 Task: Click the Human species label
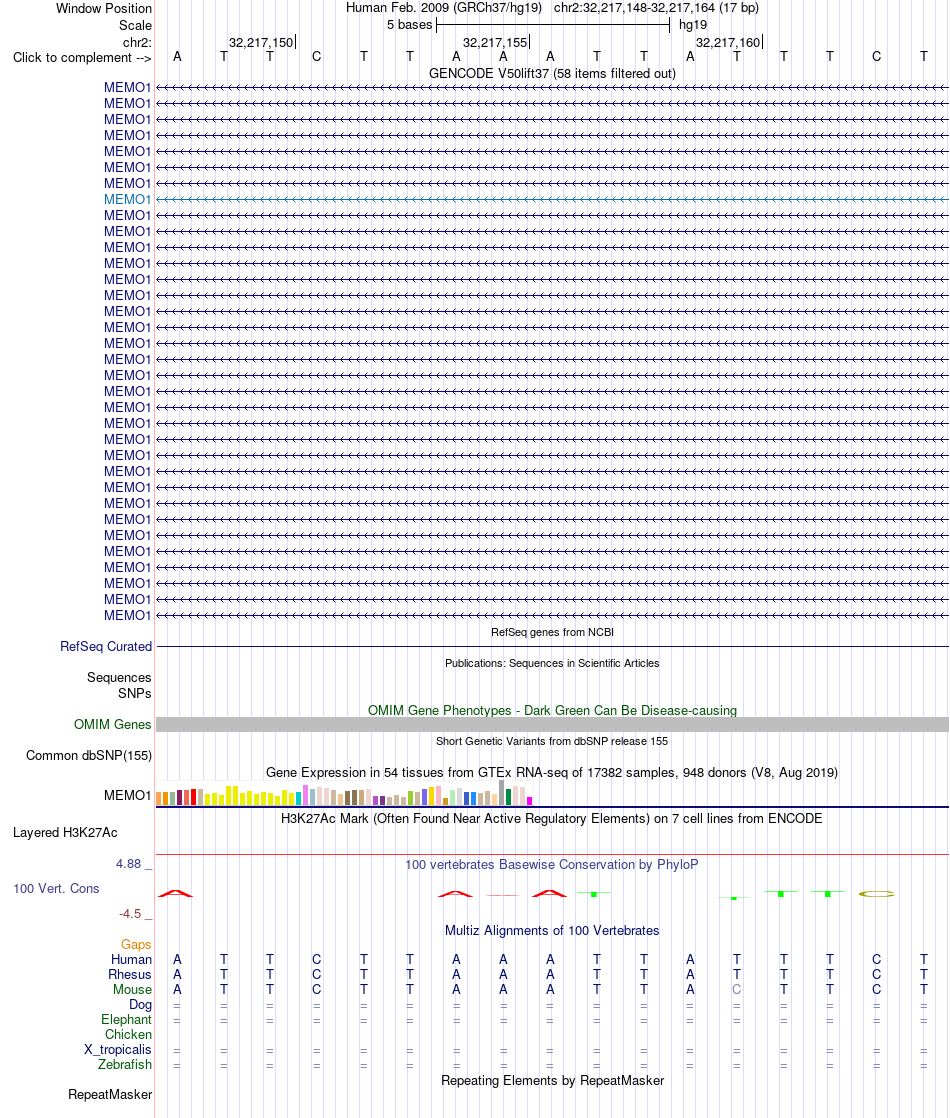(x=131, y=960)
